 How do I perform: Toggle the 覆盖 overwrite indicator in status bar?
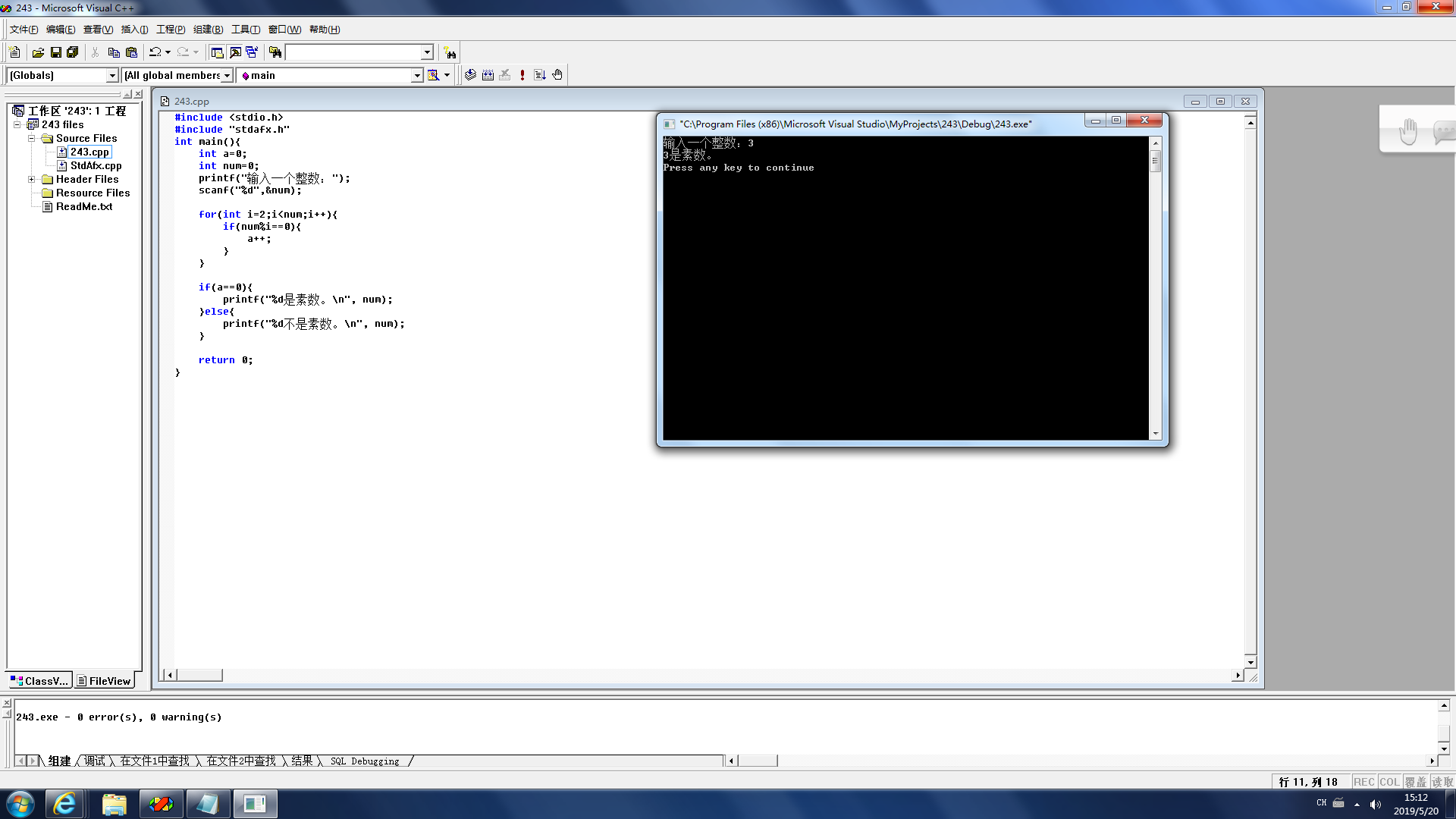[x=1415, y=782]
